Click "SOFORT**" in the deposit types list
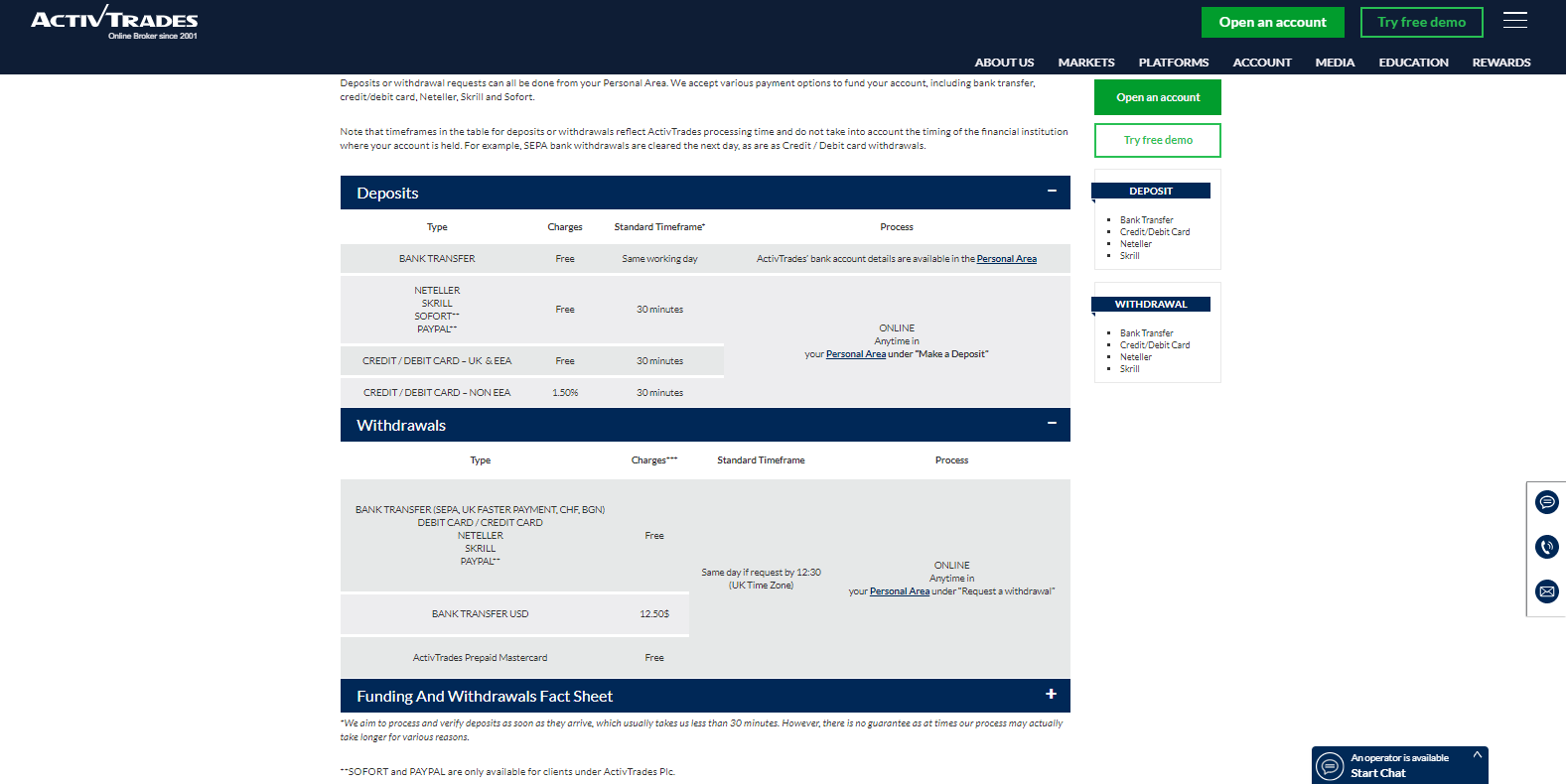The height and width of the screenshot is (784, 1566). 437,317
